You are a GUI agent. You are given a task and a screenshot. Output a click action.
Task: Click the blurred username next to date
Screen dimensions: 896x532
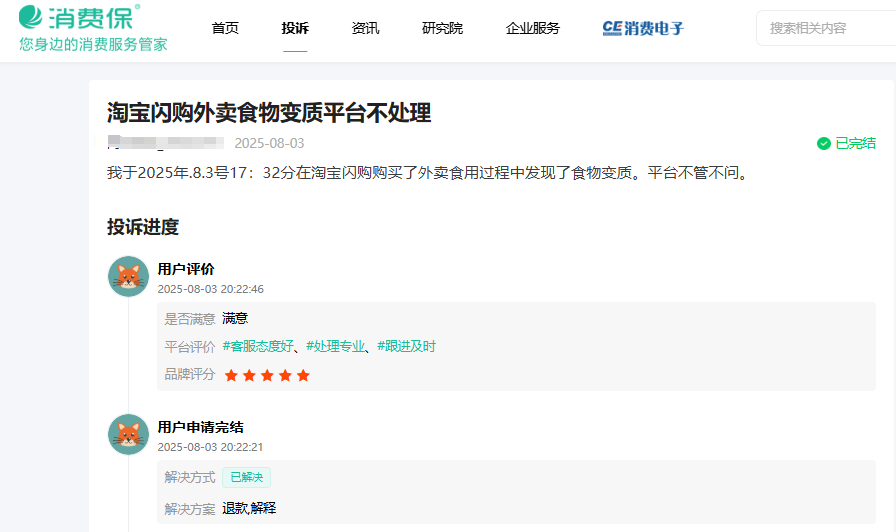pos(165,142)
